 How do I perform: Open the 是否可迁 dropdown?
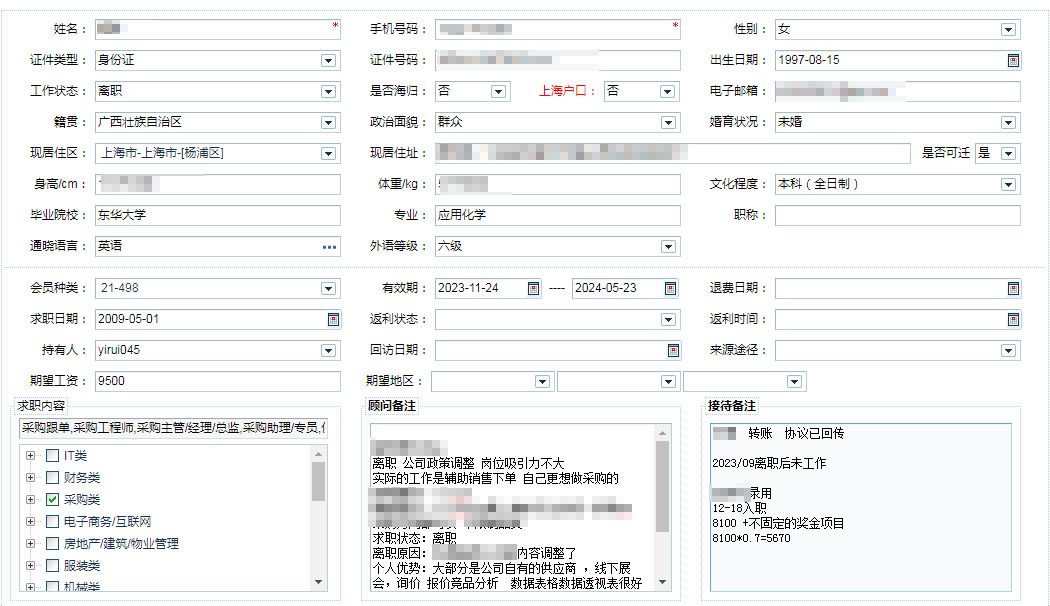pos(1008,153)
